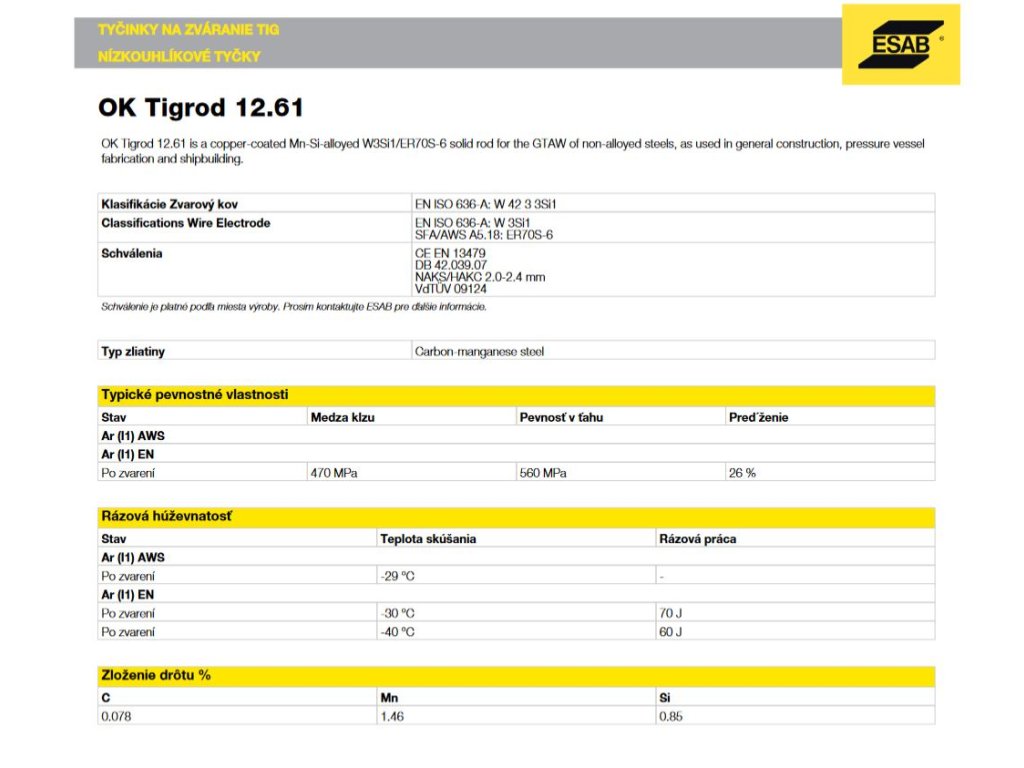1024x768 pixels.
Task: Click temperature '-40 °C'
Action: point(397,632)
